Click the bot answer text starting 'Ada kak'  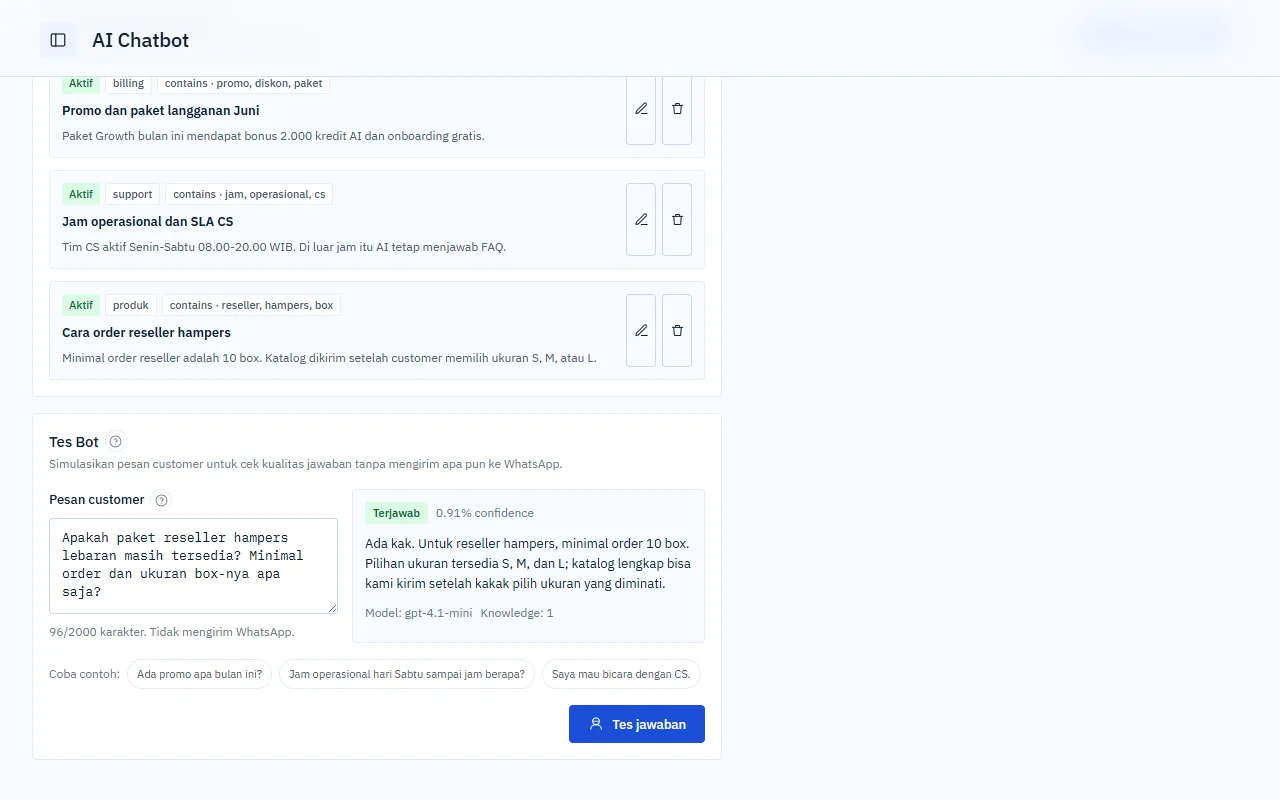coord(528,563)
